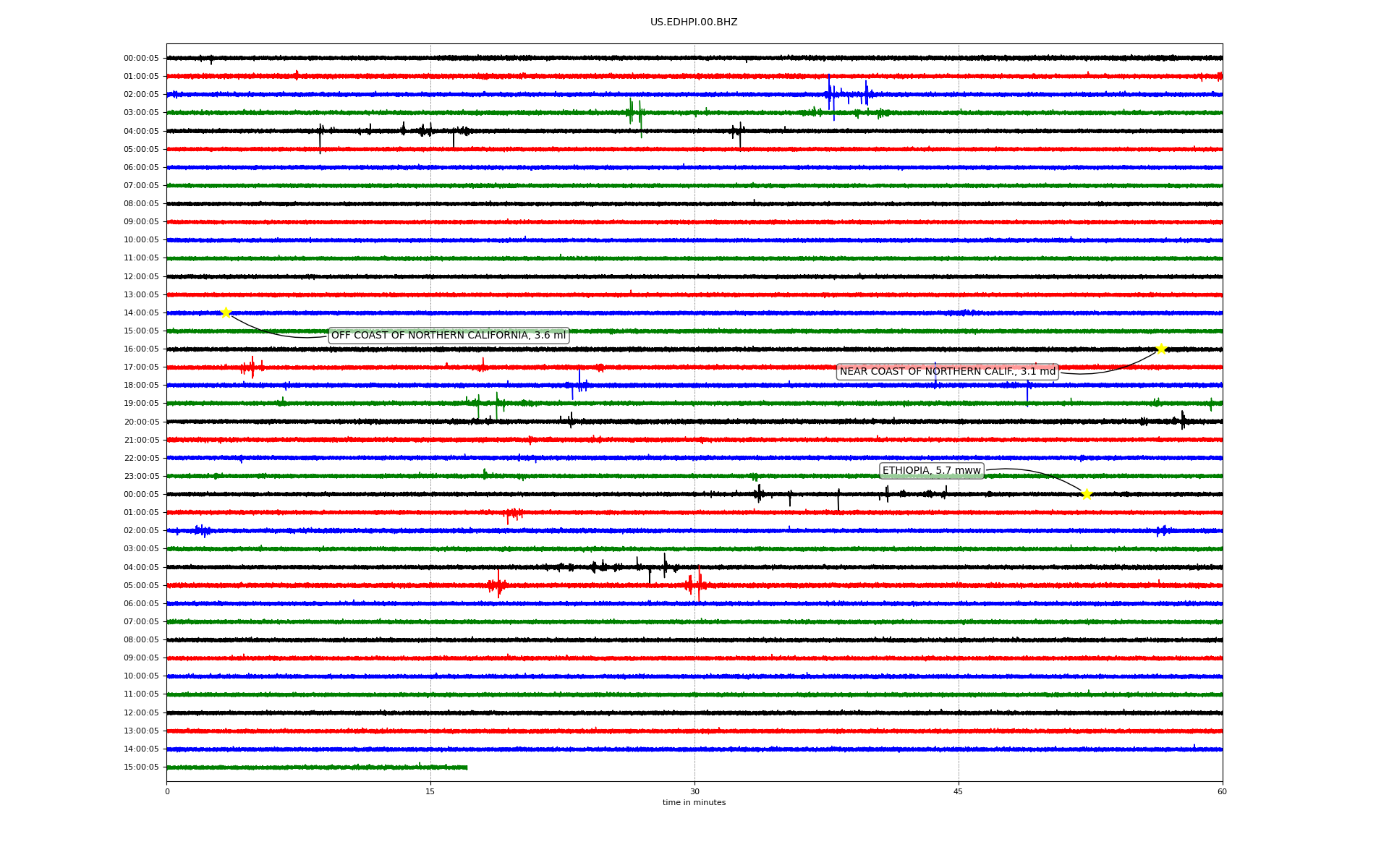1389x868 pixels.
Task: Click the 15 minute tick label
Action: point(430,791)
